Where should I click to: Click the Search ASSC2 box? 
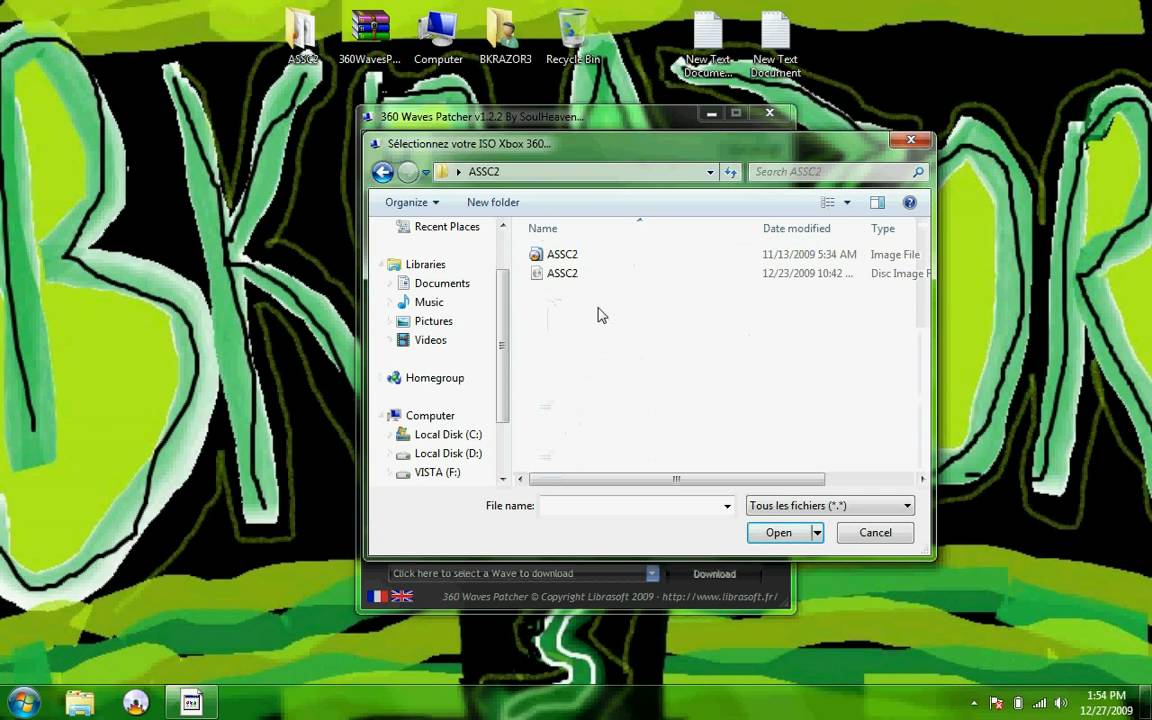830,172
